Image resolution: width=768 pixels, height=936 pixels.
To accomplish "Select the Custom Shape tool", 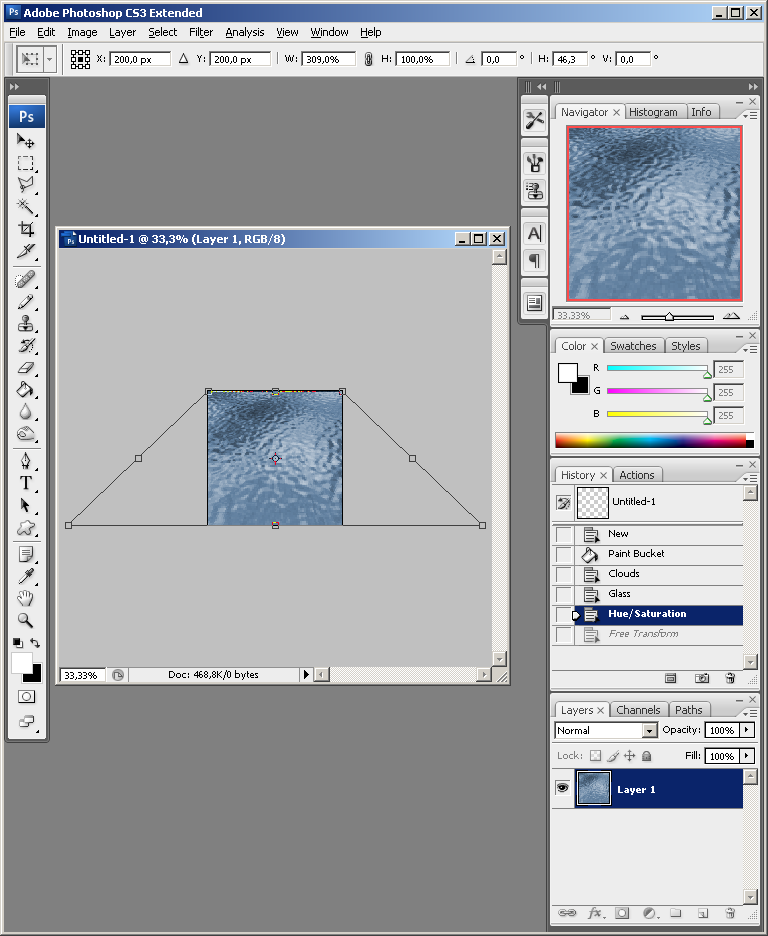I will pos(26,528).
